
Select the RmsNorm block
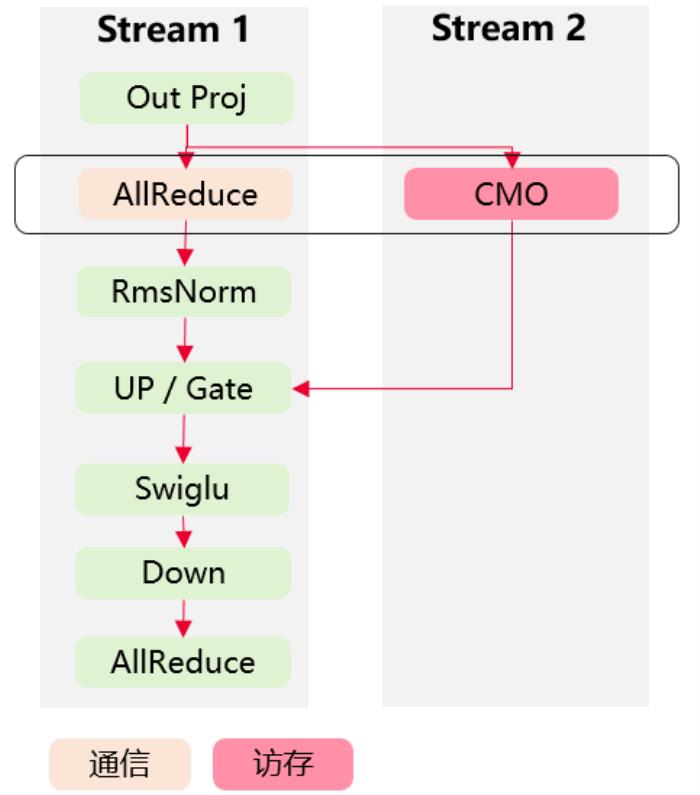point(184,292)
